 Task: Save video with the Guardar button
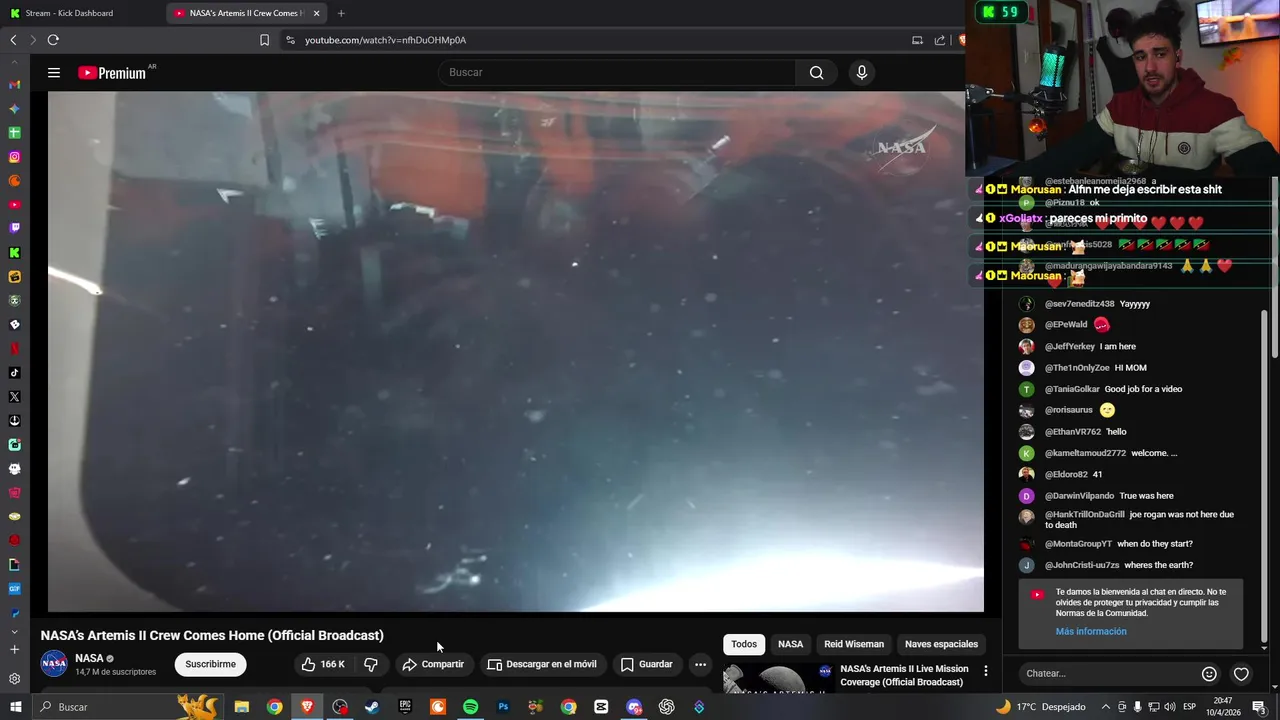pos(646,664)
